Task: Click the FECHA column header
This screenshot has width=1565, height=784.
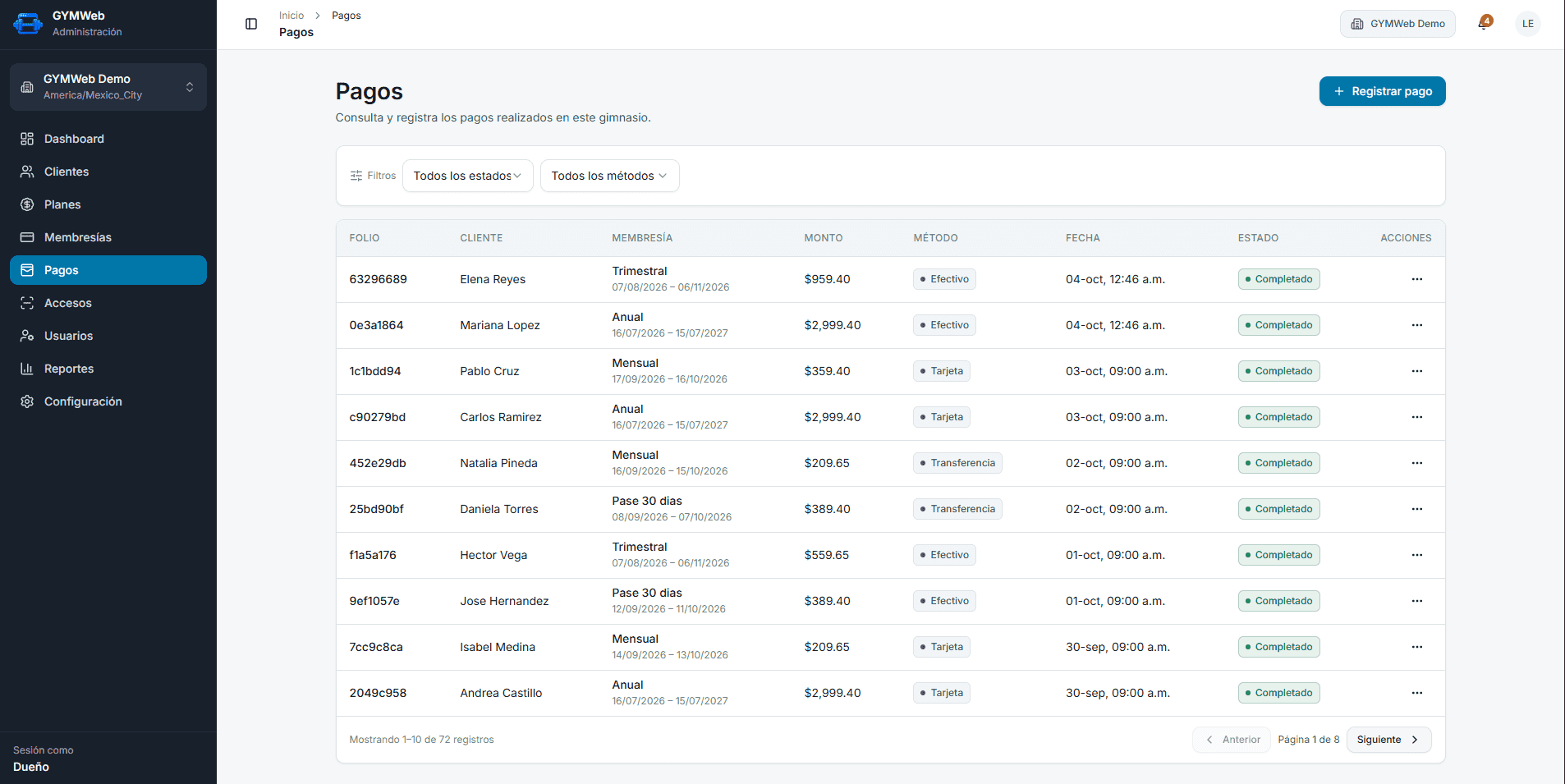Action: coord(1082,238)
